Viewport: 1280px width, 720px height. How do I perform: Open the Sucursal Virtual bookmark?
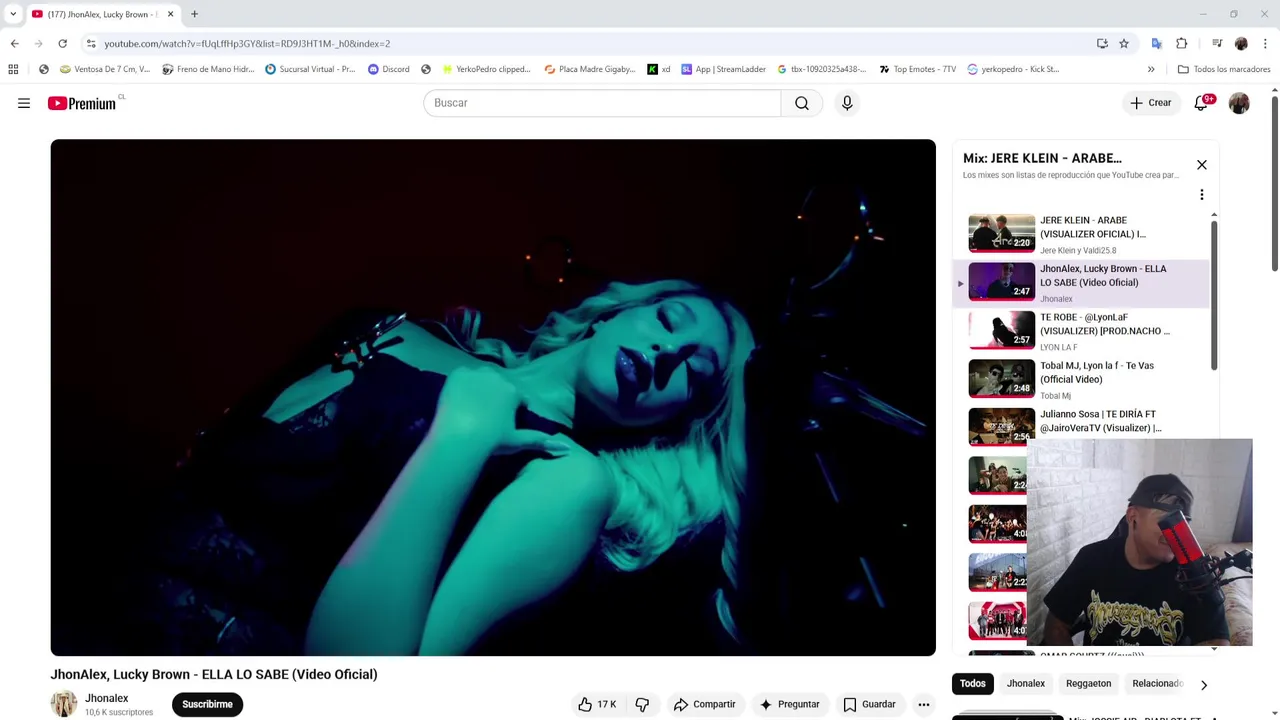tap(310, 69)
